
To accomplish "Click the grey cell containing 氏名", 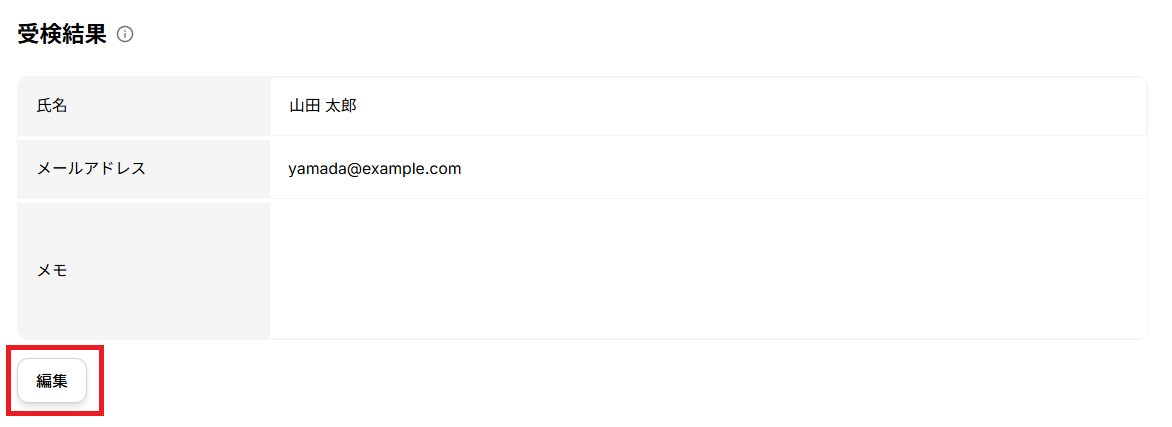I will coord(143,105).
